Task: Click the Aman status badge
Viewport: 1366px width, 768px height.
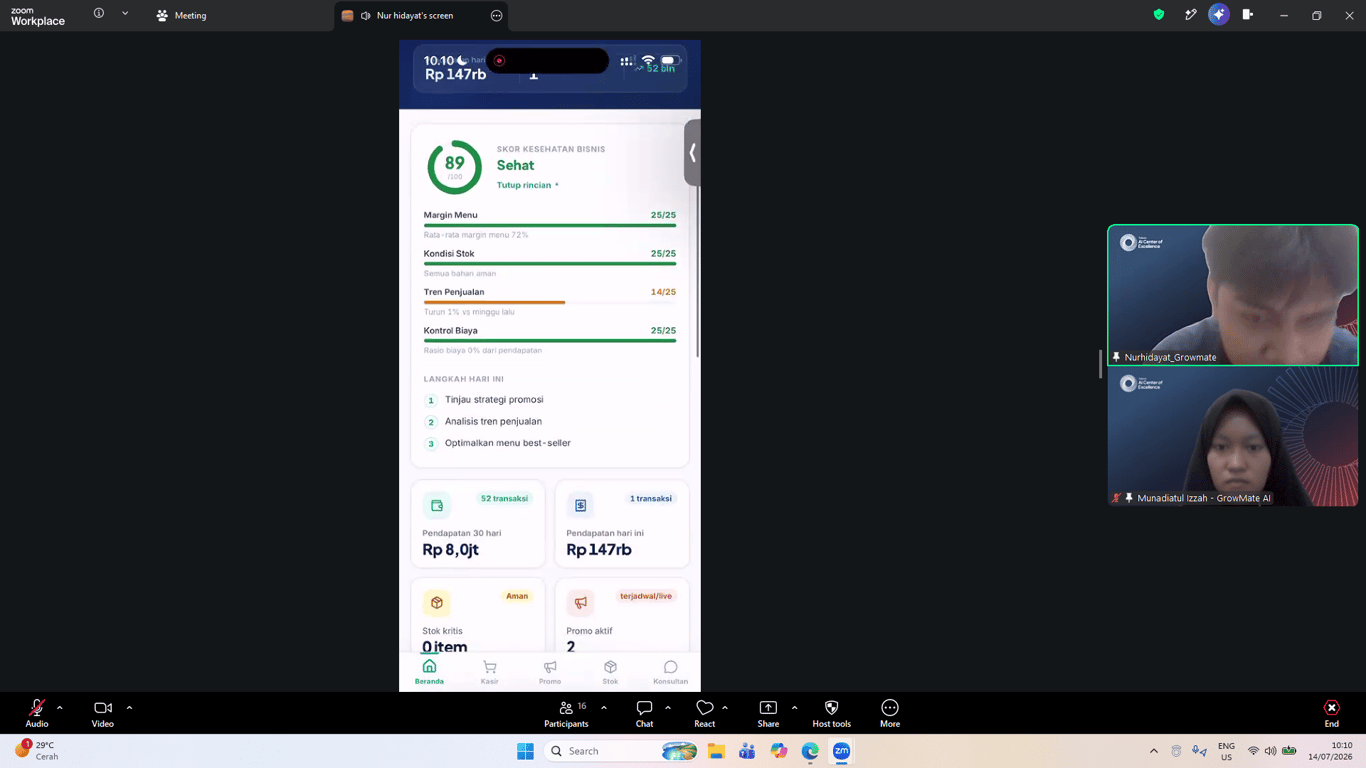Action: point(517,596)
